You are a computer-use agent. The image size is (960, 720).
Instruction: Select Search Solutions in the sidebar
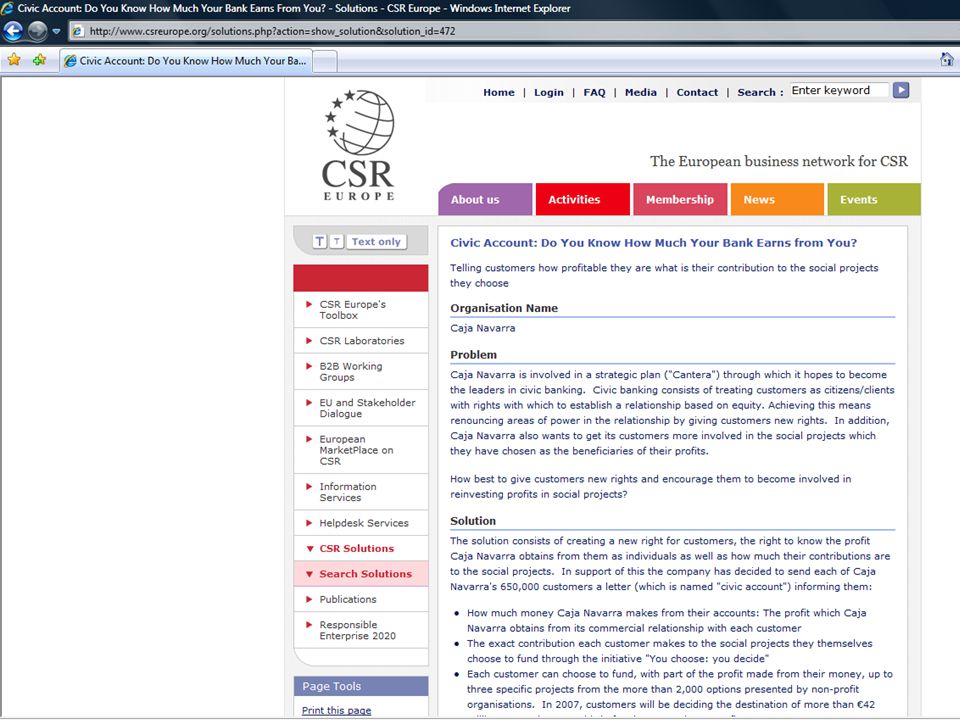361,574
